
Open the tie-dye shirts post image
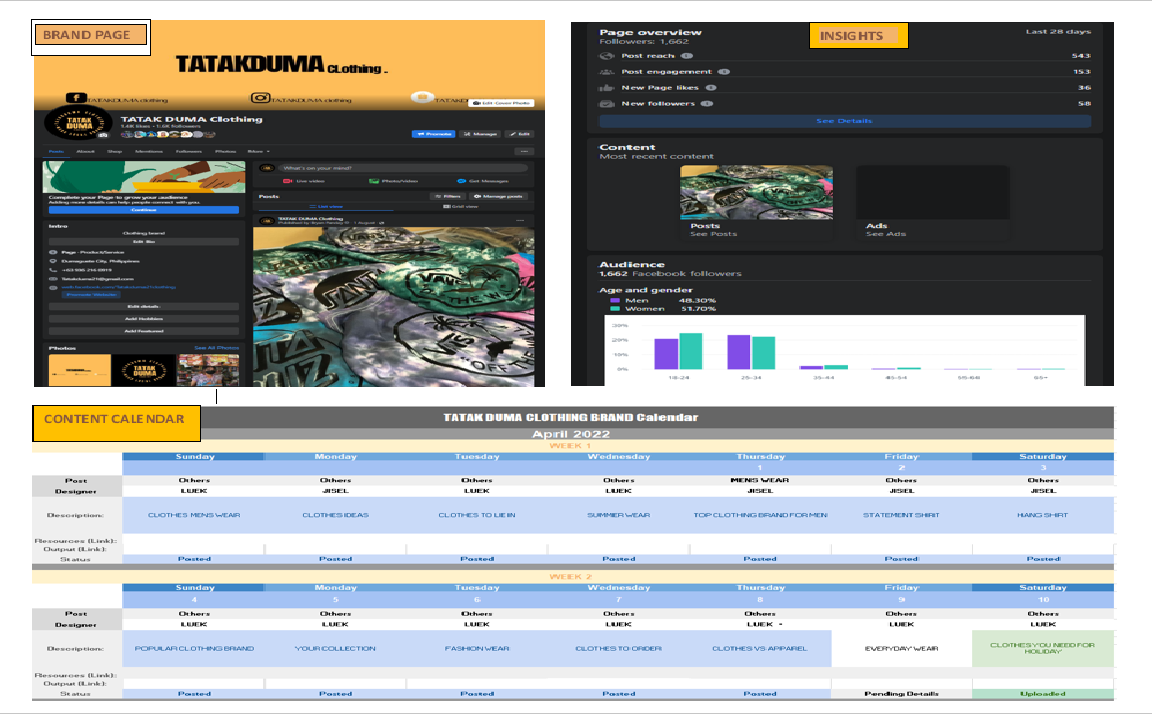394,306
